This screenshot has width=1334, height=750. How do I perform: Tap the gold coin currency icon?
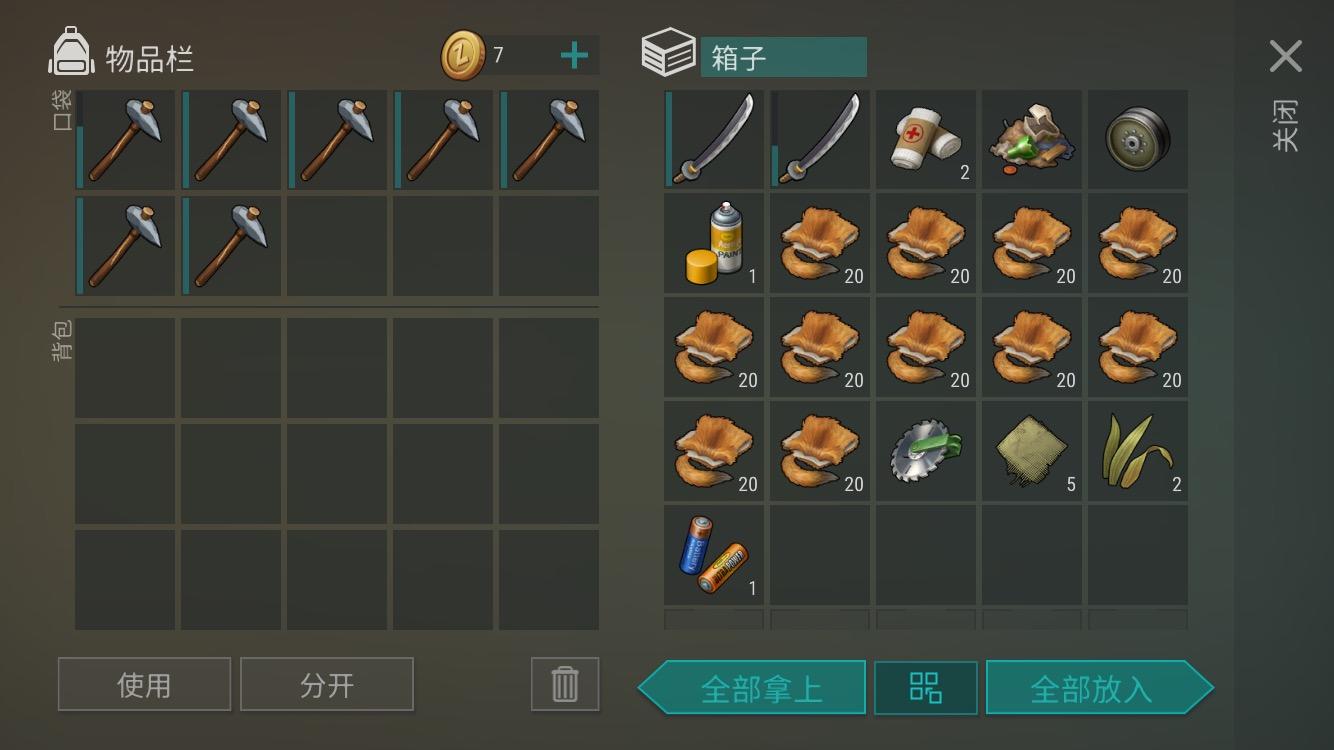pyautogui.click(x=463, y=55)
